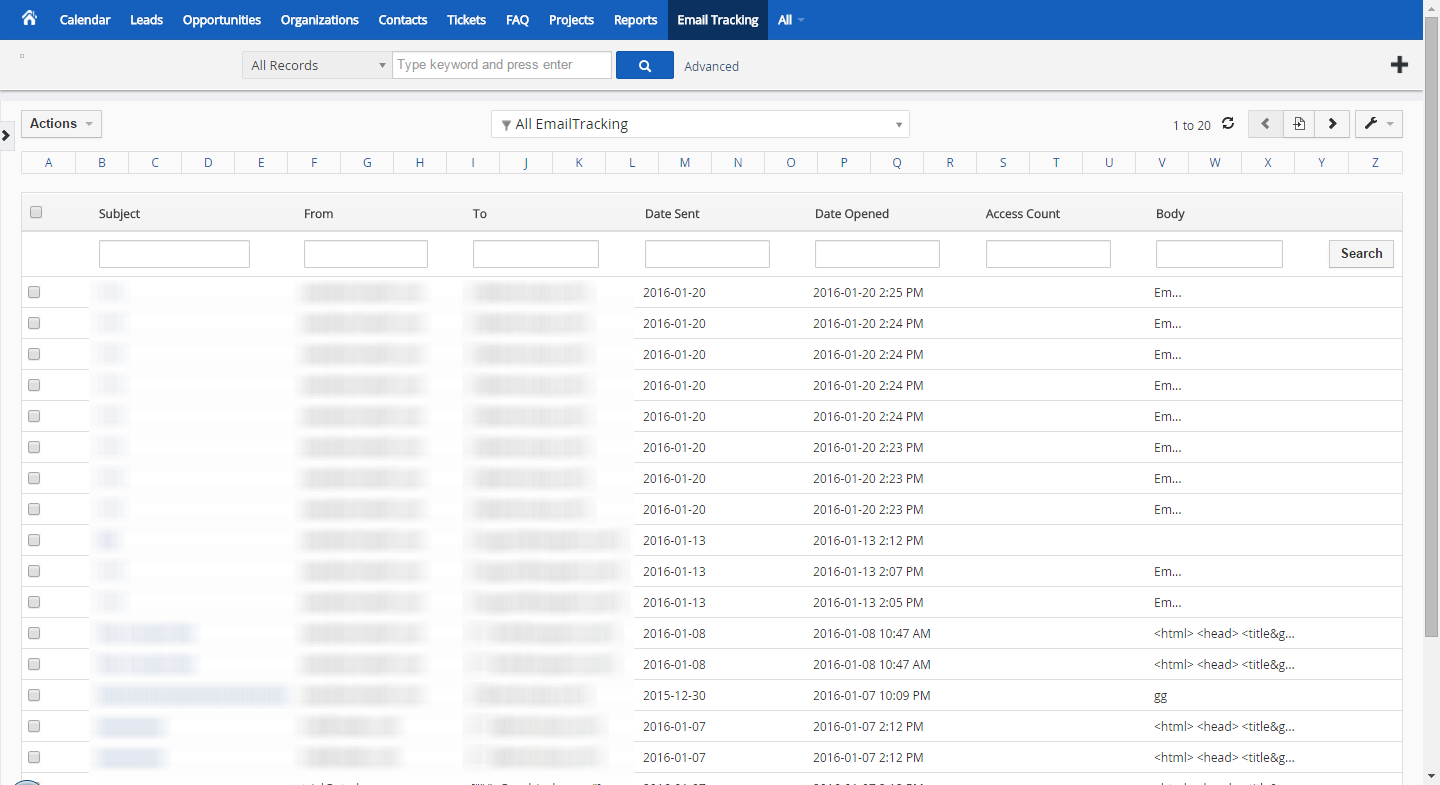Click the 'gg' body cell

(x=1160, y=696)
